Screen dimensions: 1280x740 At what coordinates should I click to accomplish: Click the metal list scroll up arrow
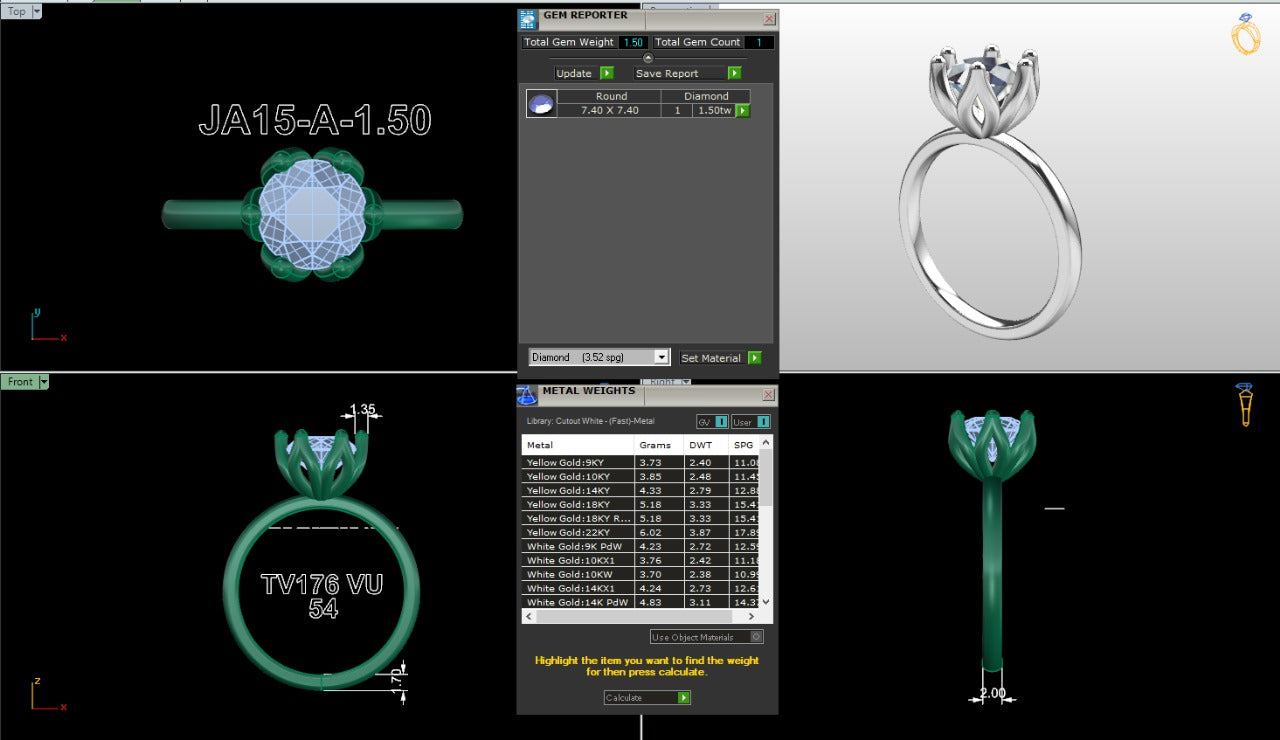pos(766,442)
